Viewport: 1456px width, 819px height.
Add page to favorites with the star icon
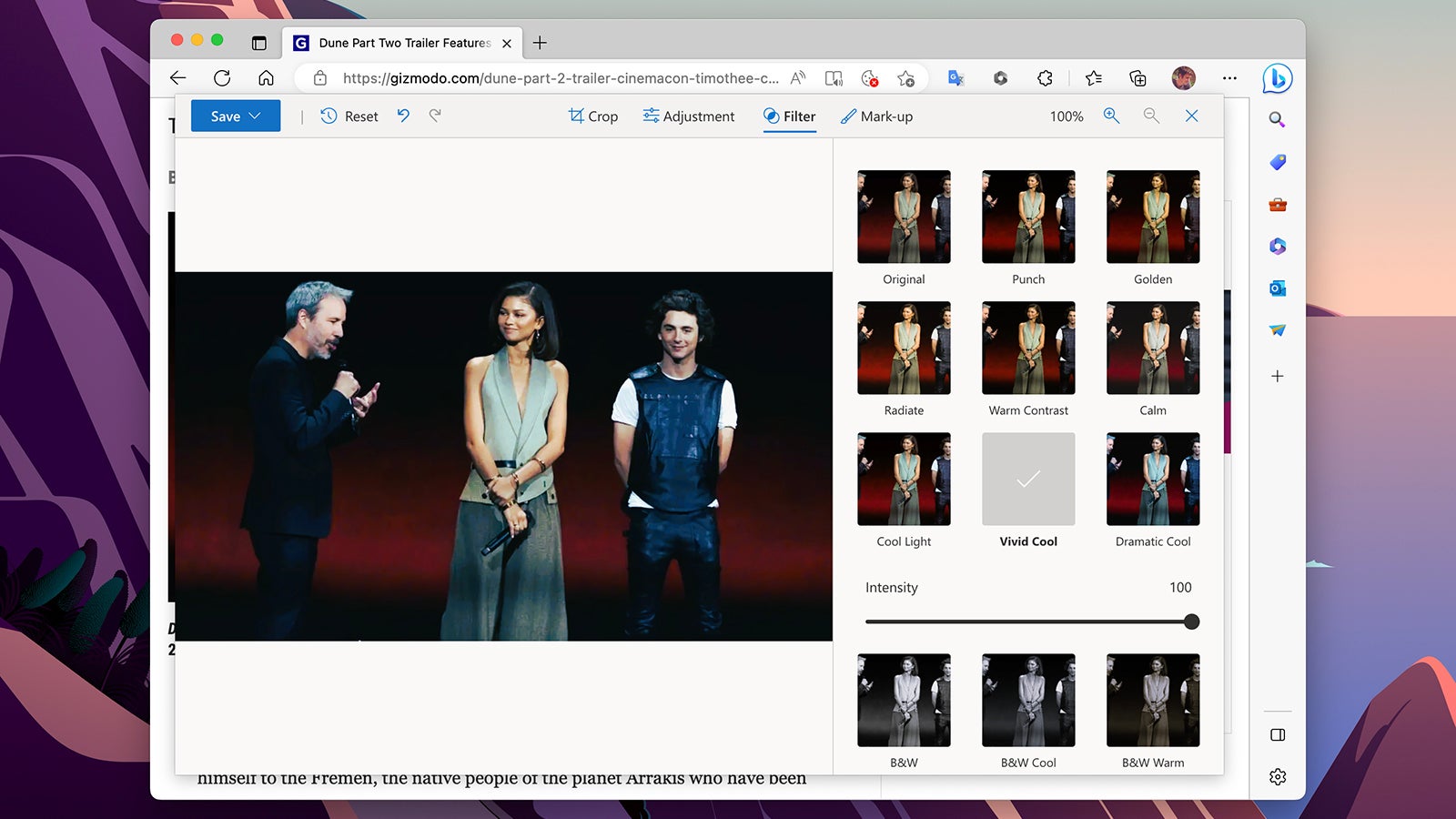(905, 78)
